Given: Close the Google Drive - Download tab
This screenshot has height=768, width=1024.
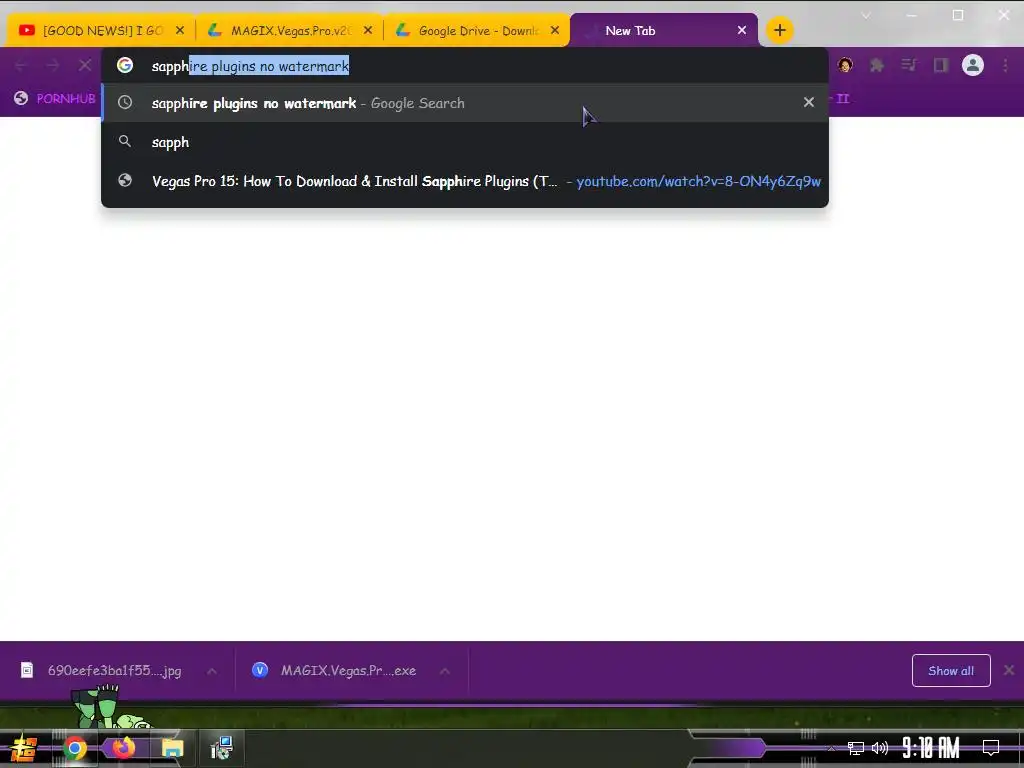Looking at the screenshot, I should tap(555, 30).
